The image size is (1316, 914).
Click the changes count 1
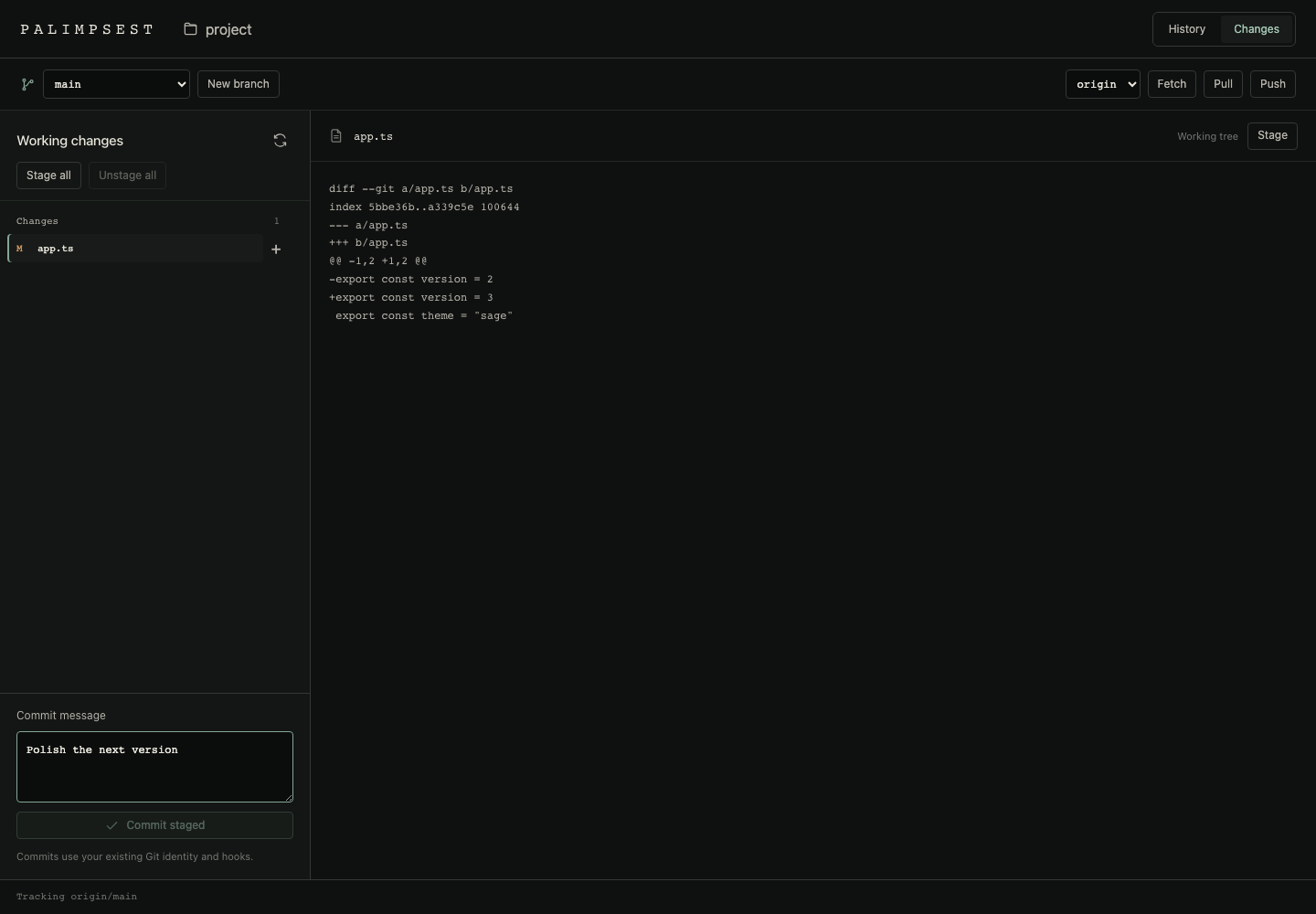(x=277, y=221)
